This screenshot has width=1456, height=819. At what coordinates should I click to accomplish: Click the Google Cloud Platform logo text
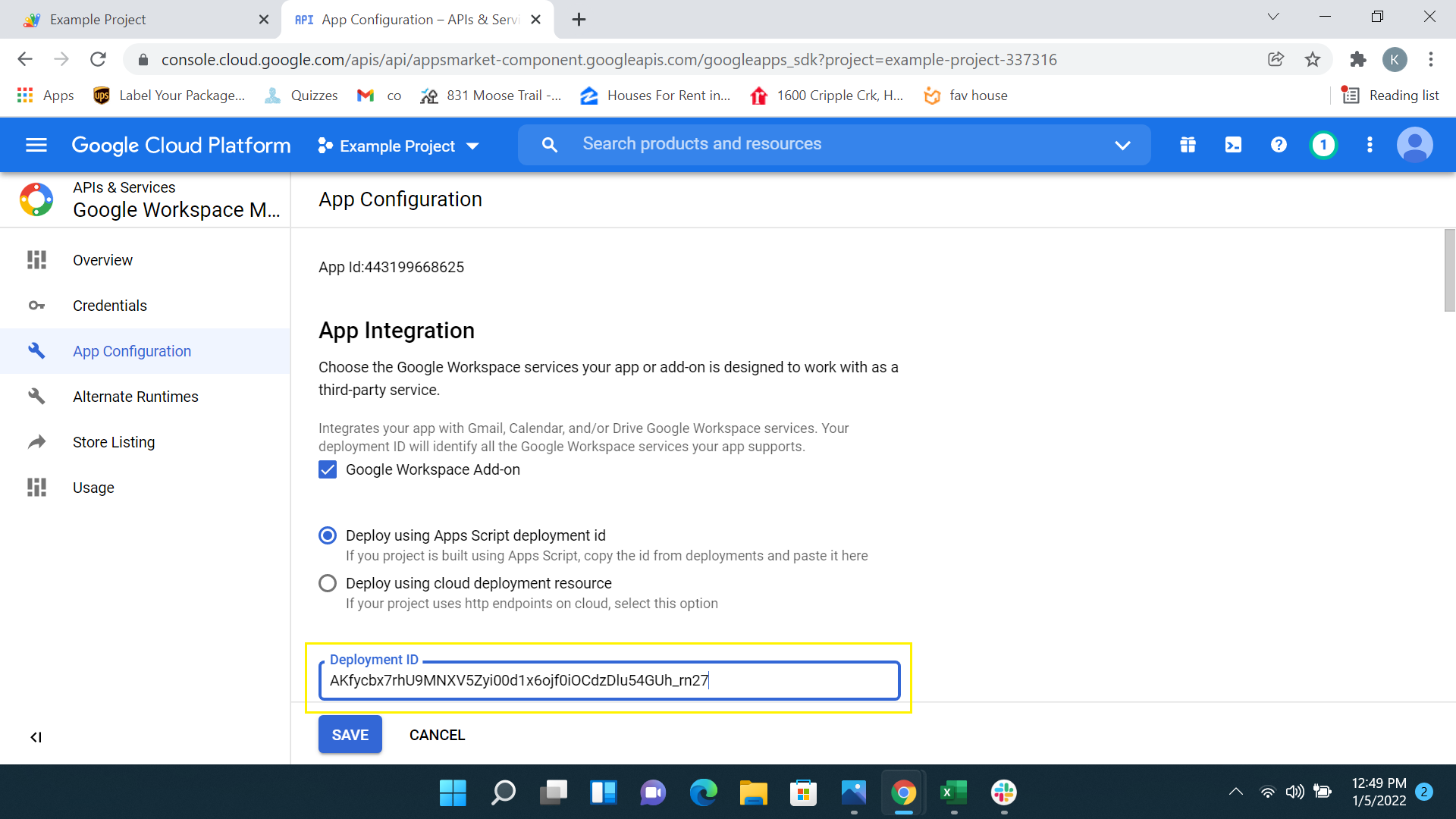tap(180, 145)
